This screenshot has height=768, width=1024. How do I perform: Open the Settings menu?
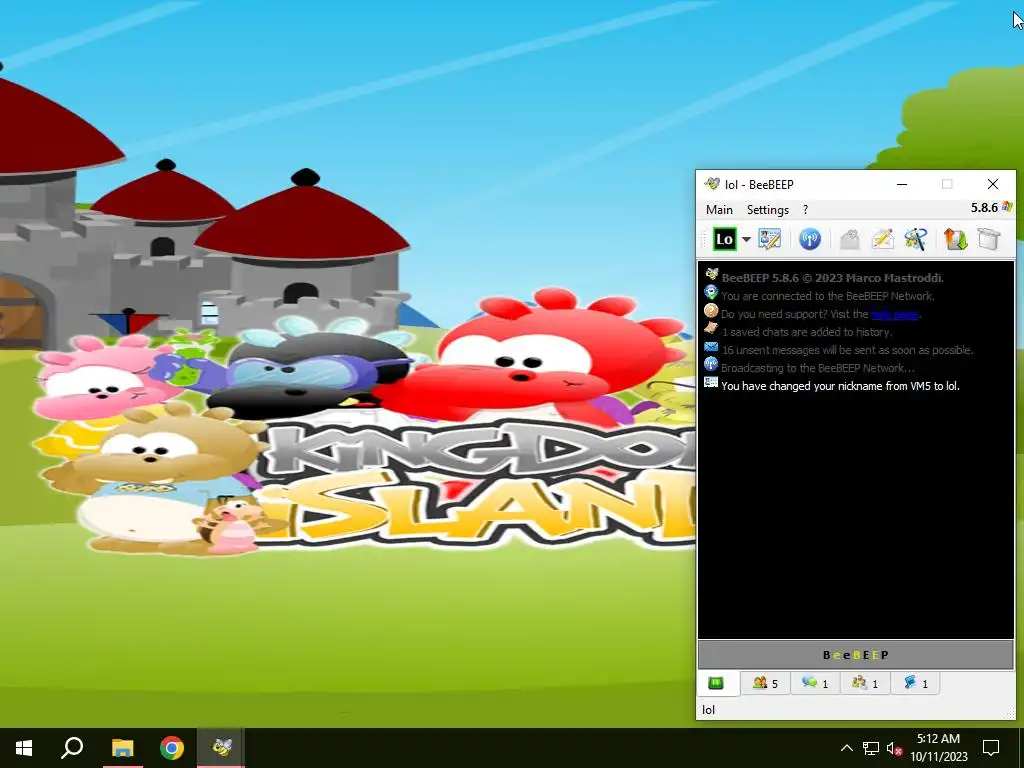click(767, 210)
